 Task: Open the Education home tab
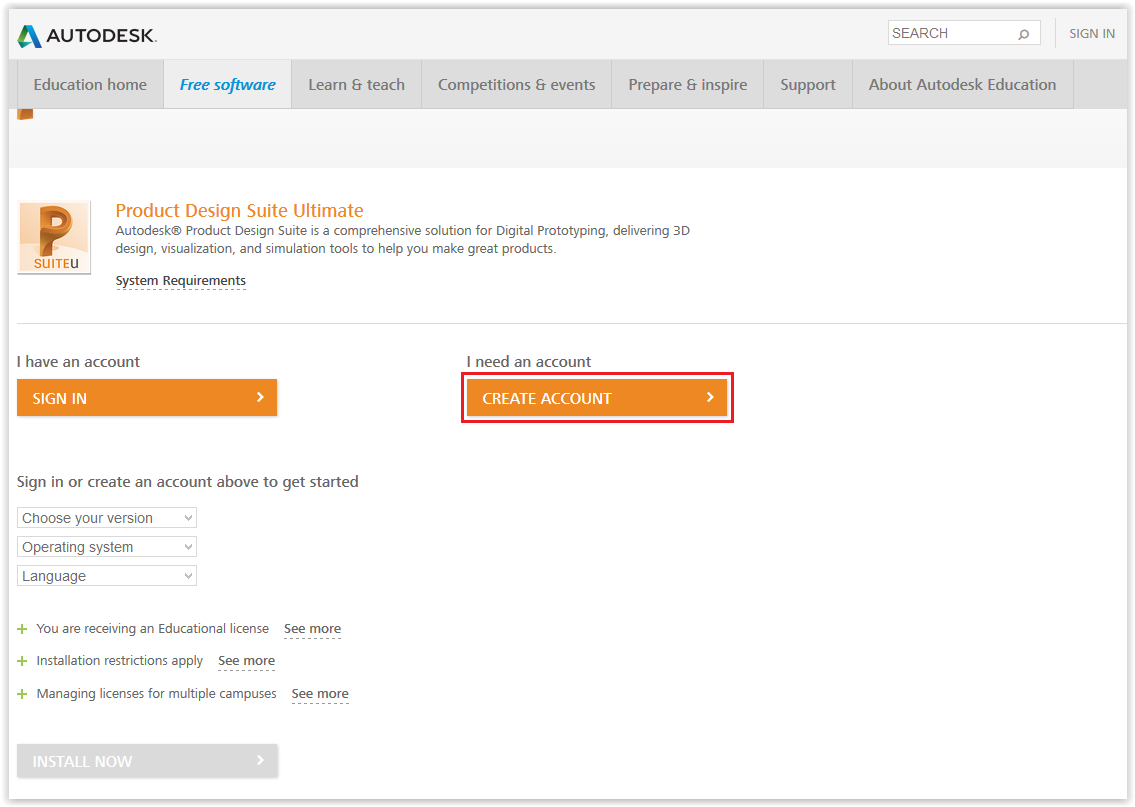pyautogui.click(x=90, y=85)
